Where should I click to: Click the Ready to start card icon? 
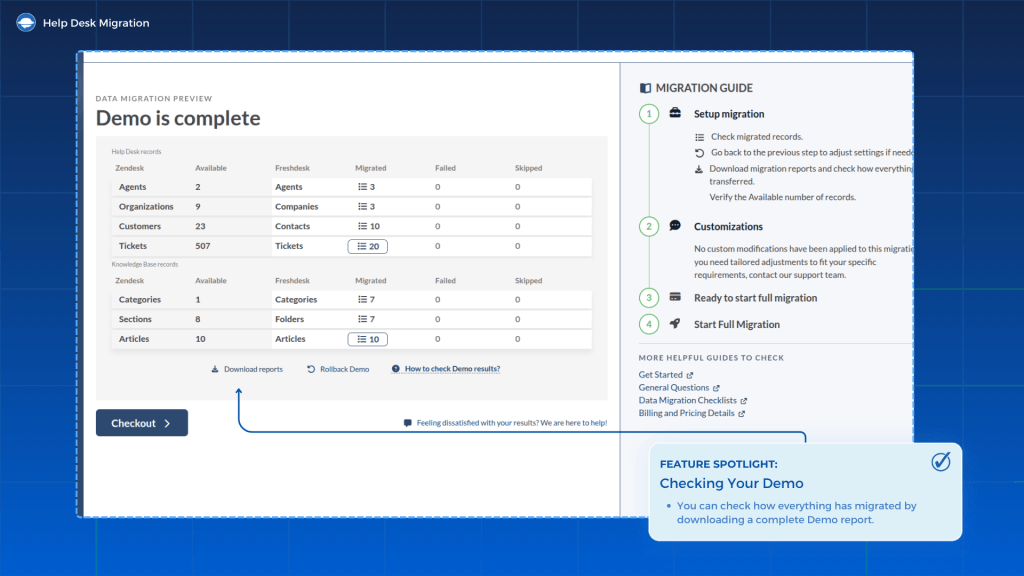(x=675, y=296)
